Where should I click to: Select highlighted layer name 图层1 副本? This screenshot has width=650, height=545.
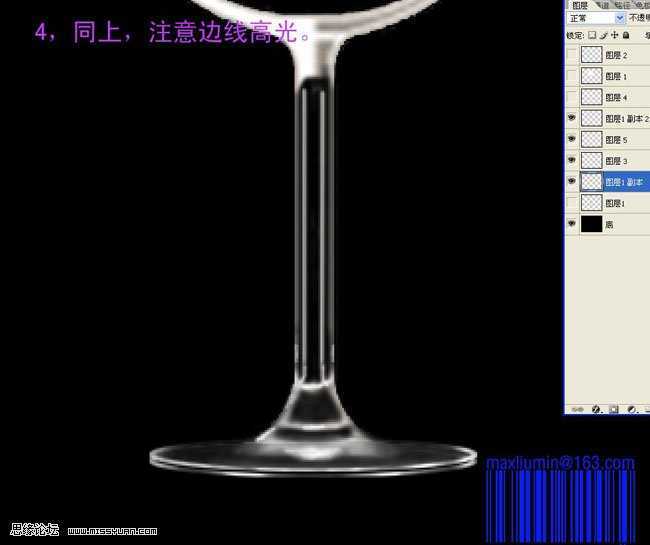point(624,182)
